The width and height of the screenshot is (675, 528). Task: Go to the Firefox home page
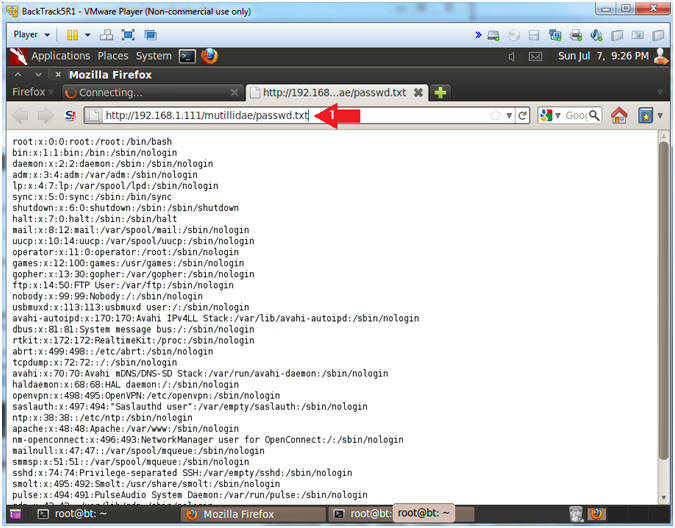pyautogui.click(x=619, y=115)
